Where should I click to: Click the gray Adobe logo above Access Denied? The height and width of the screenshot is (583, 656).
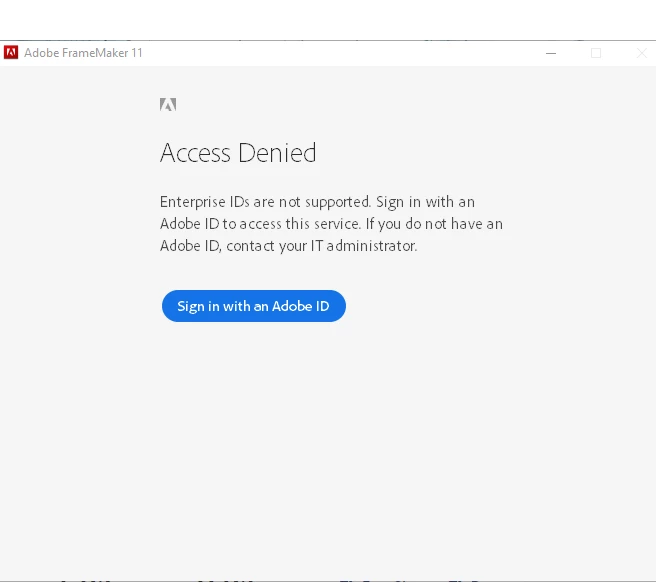coord(168,105)
